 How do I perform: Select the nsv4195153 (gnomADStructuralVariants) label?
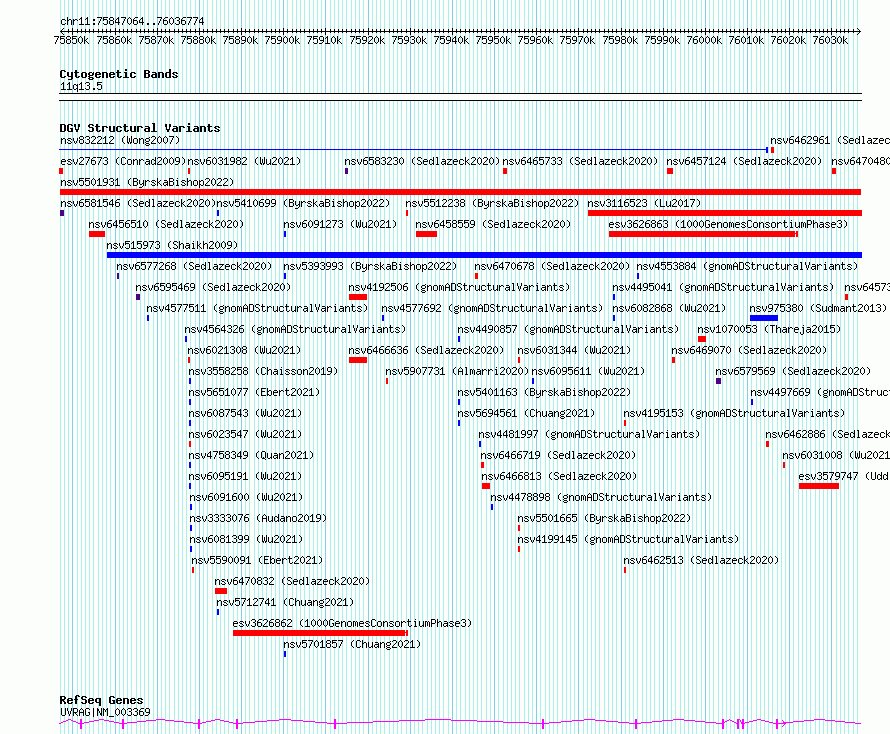point(734,413)
